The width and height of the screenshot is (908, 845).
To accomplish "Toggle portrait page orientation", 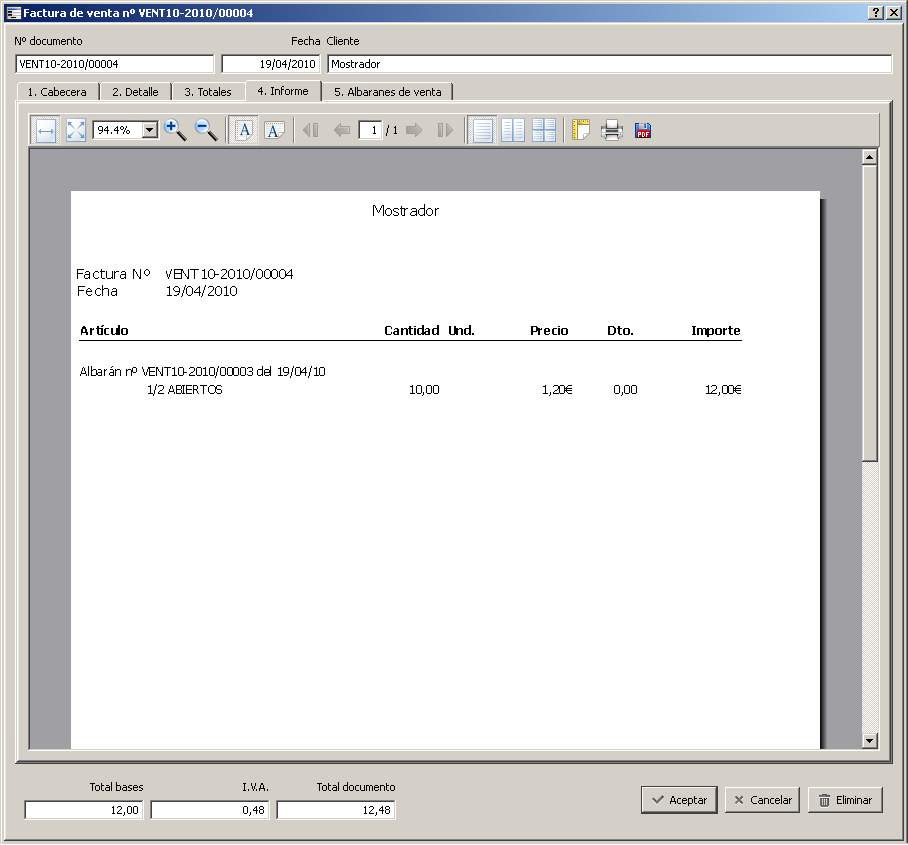I will pyautogui.click(x=244, y=130).
